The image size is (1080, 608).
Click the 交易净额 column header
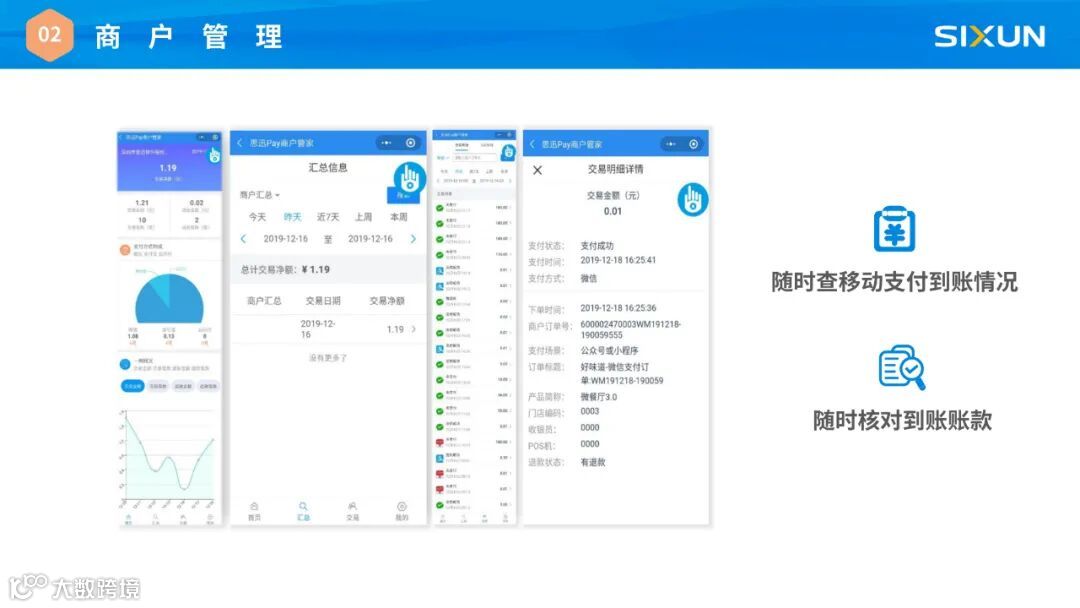(387, 301)
